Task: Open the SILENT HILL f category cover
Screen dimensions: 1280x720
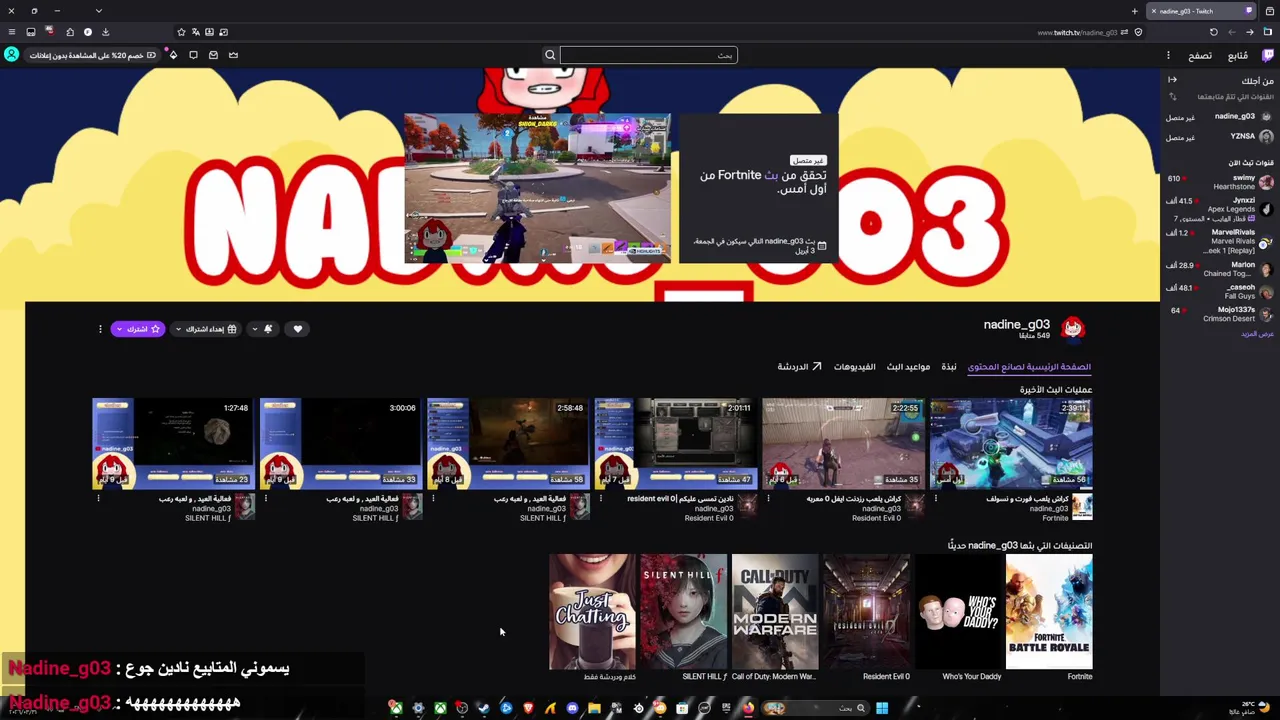Action: coord(683,611)
